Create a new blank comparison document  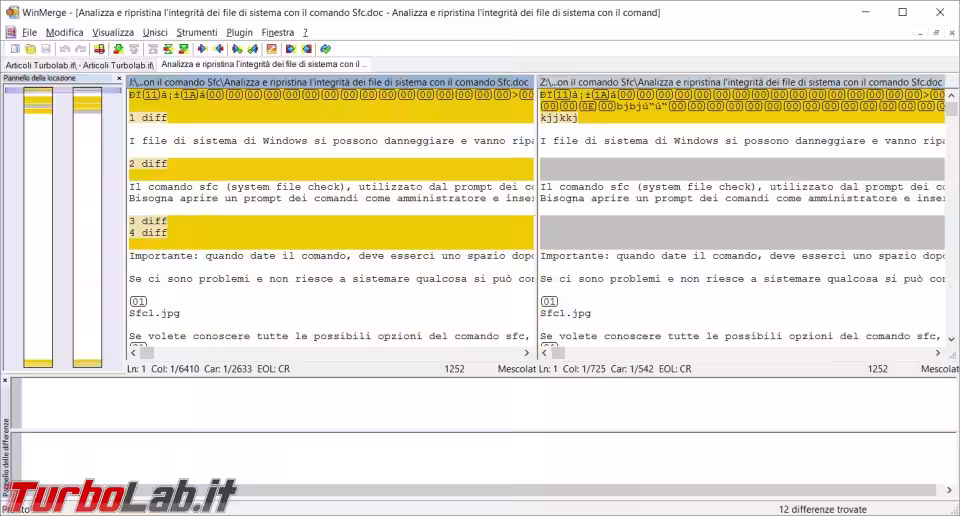click(x=14, y=48)
